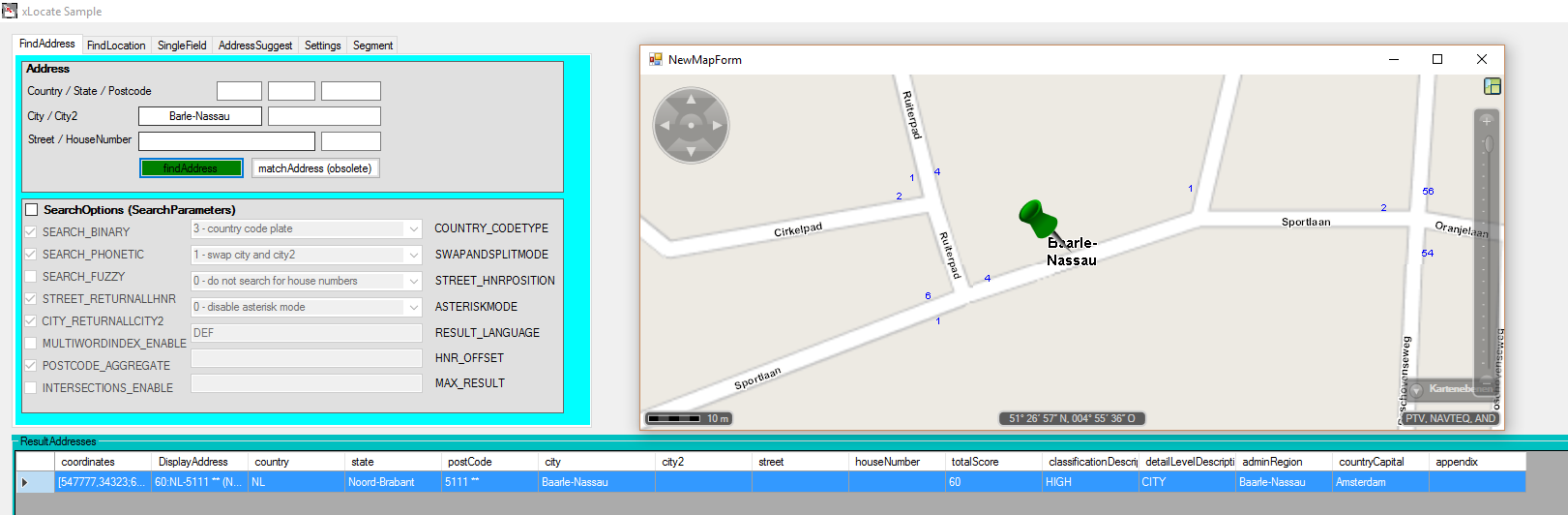Pan the map up with navigation arrow
1568x515 pixels.
click(x=691, y=99)
